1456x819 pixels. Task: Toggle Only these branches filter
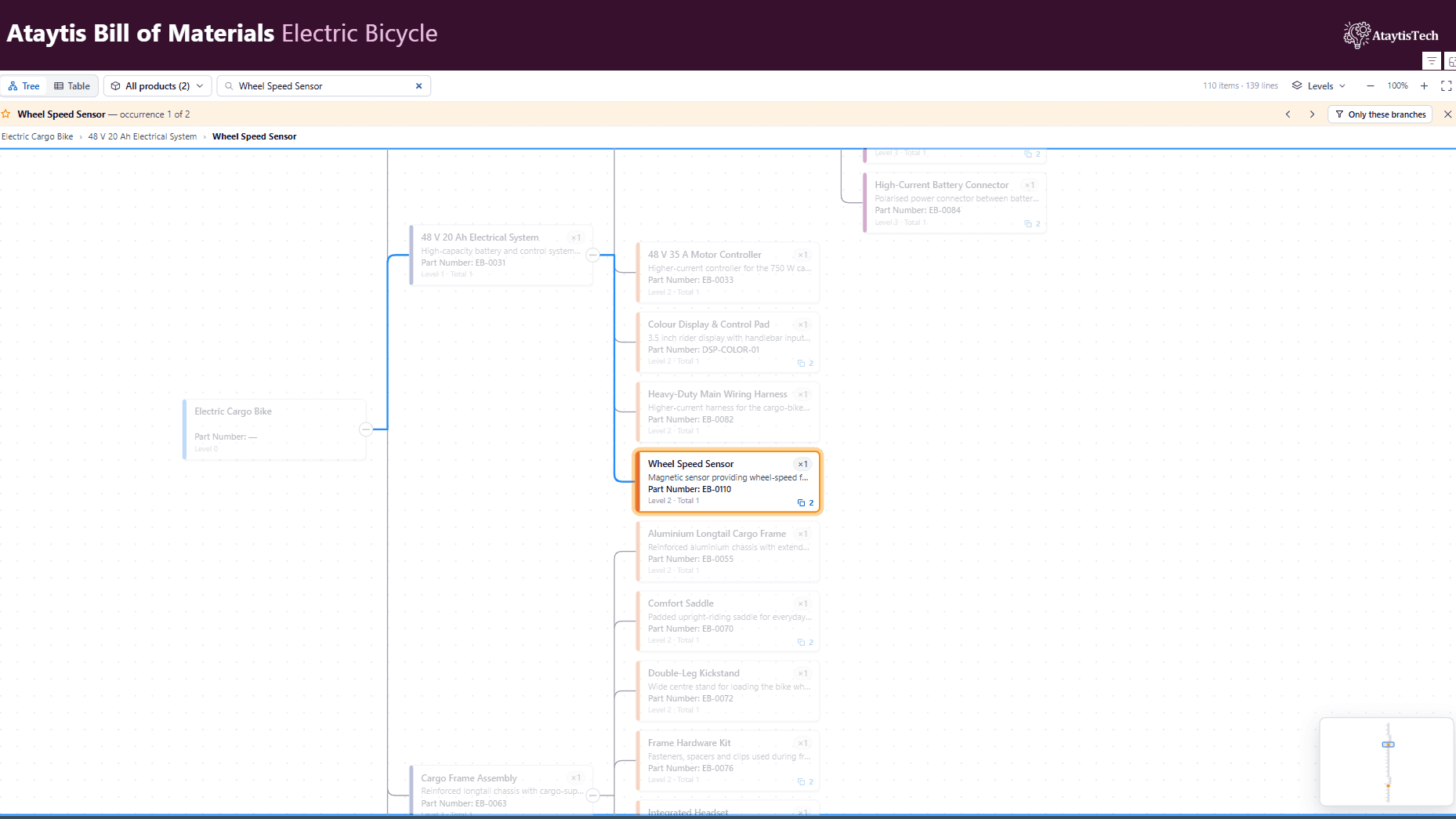pyautogui.click(x=1380, y=114)
